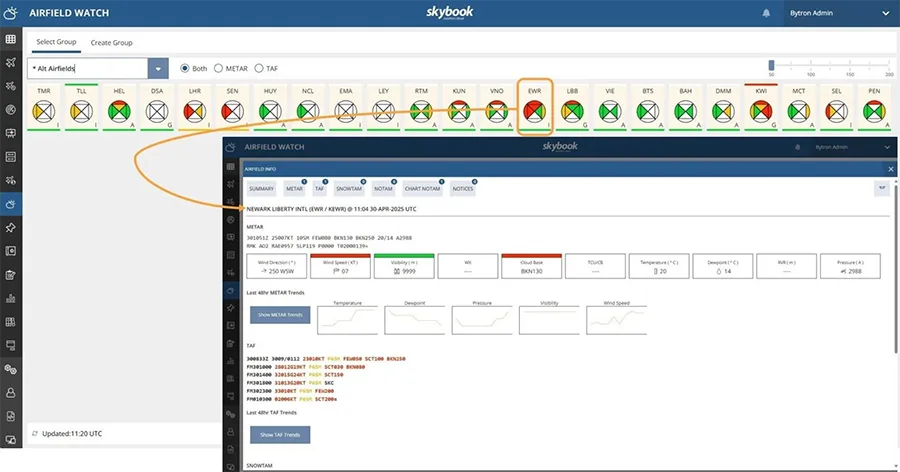Select the Both radio button
The width and height of the screenshot is (900, 472).
point(185,68)
